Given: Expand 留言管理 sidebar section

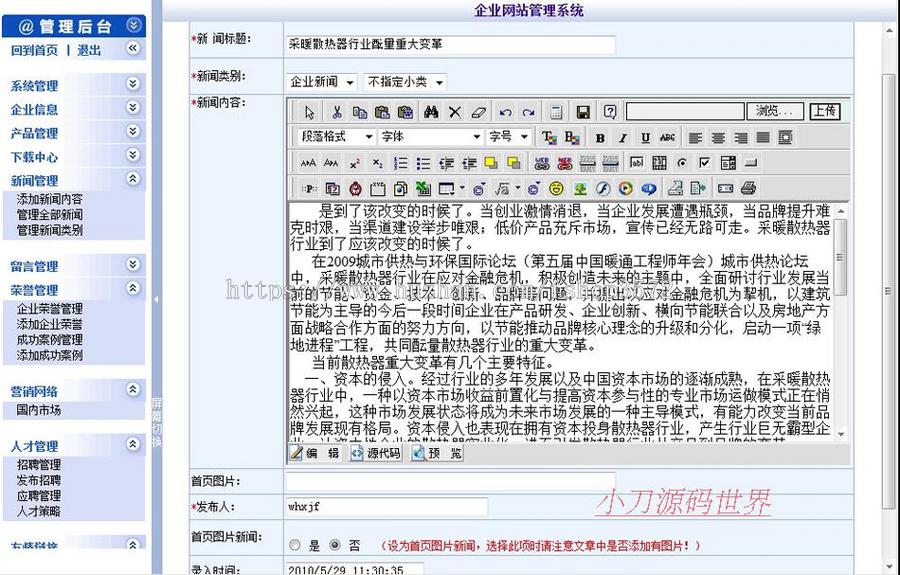Looking at the screenshot, I should (133, 264).
